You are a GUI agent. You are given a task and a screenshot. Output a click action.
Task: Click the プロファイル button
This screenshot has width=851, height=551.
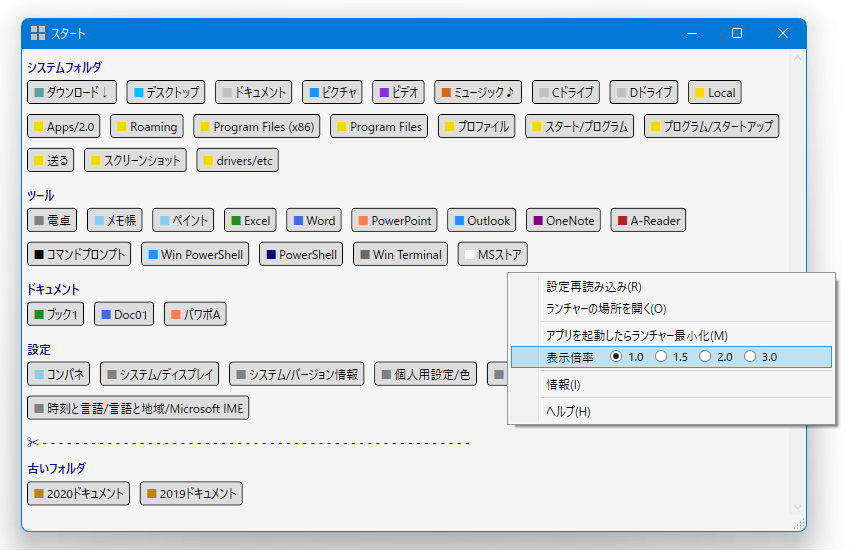(477, 126)
